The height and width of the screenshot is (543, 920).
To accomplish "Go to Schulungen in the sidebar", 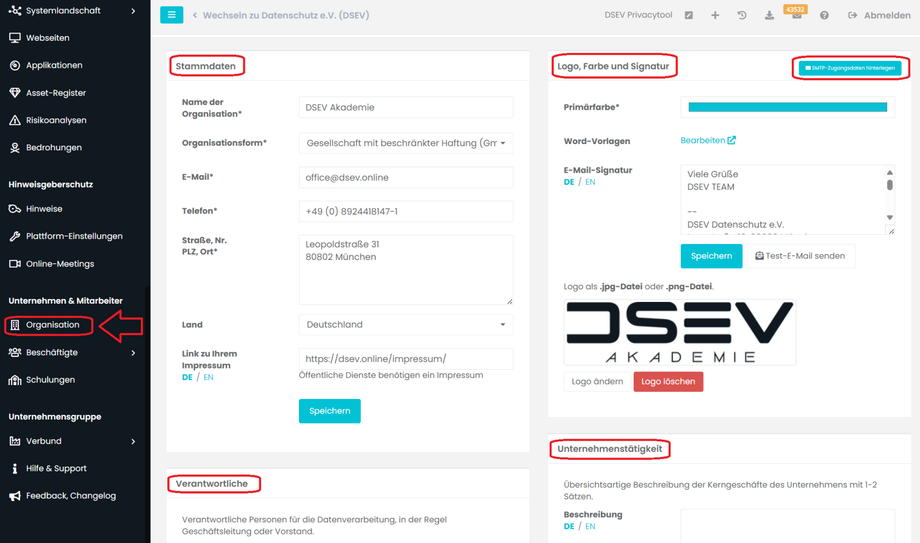I will coord(50,380).
